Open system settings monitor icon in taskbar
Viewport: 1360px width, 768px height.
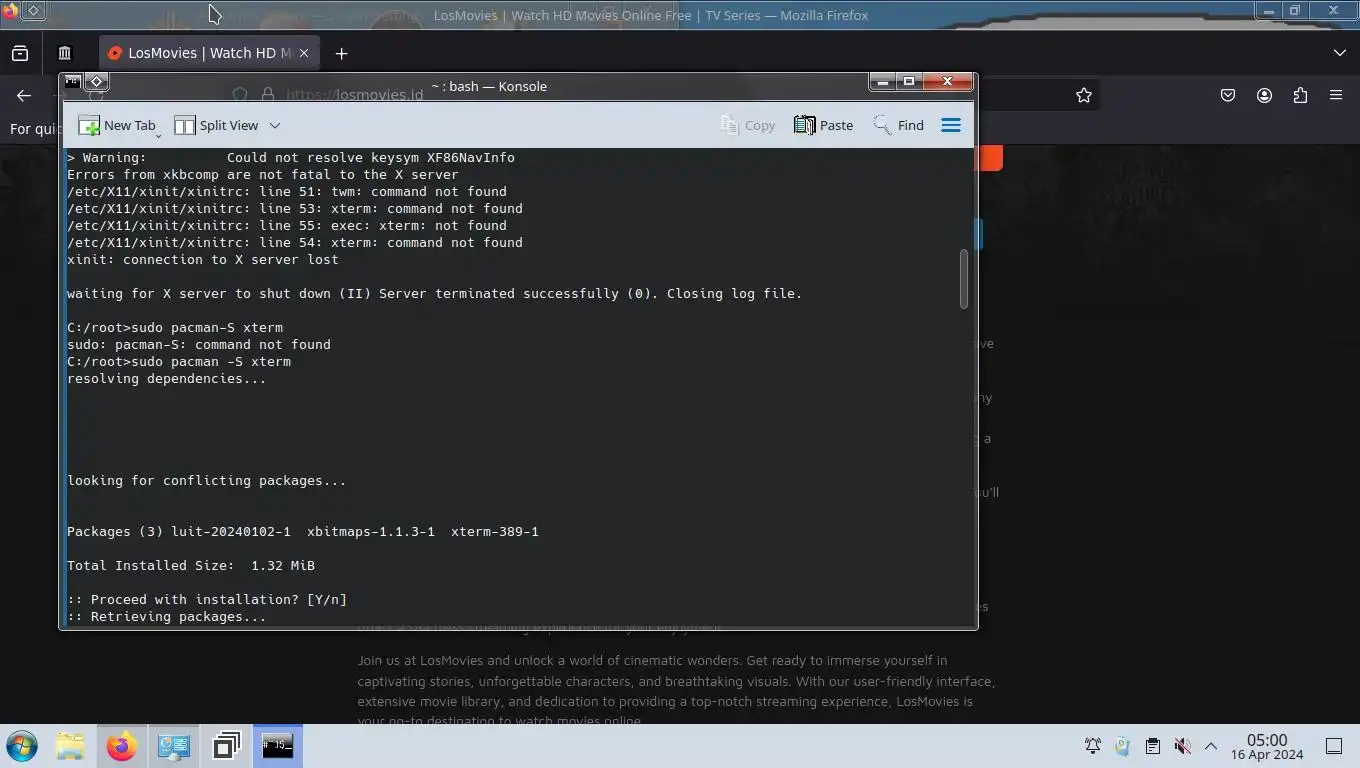174,746
